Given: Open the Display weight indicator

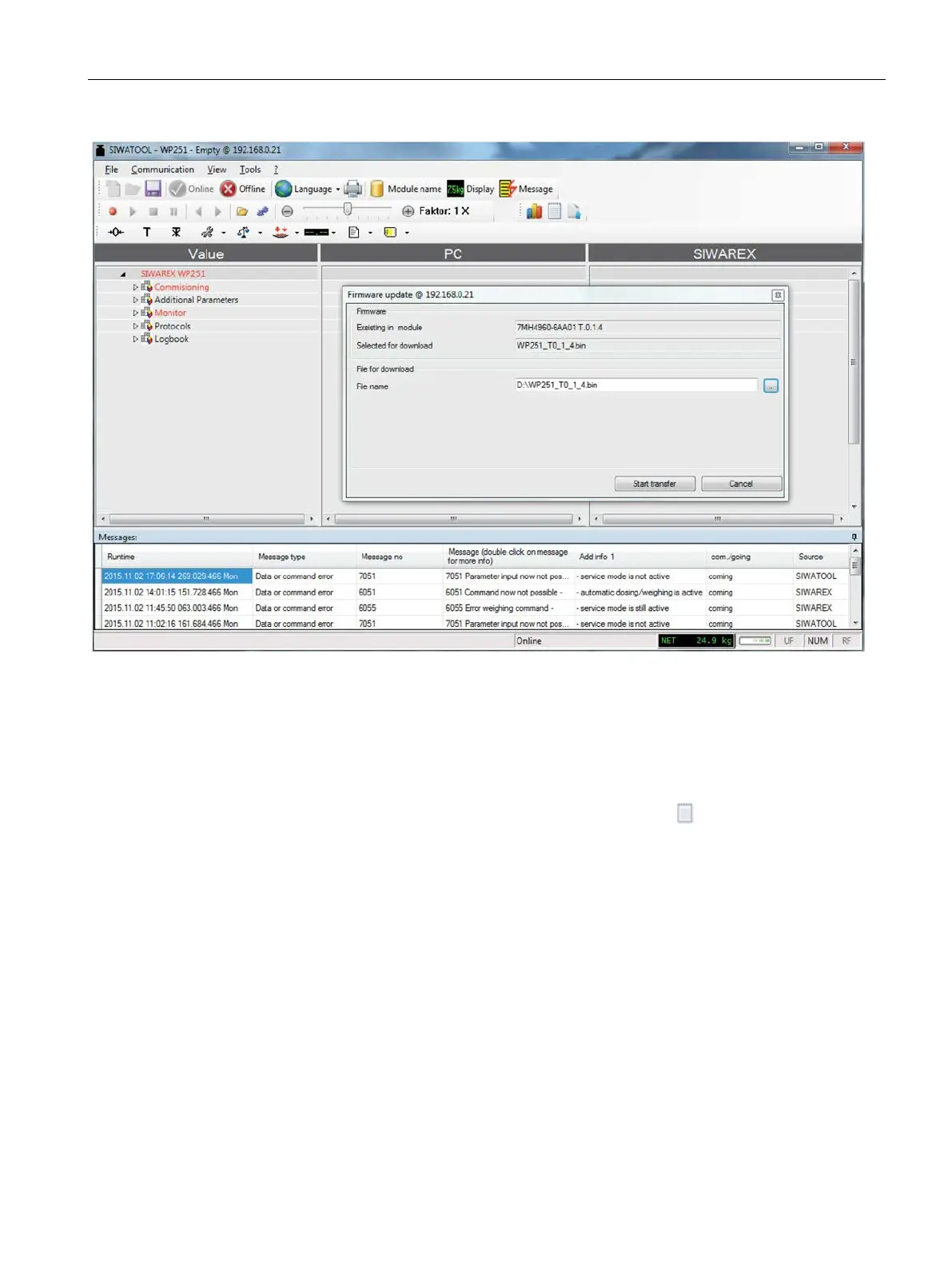Looking at the screenshot, I should click(471, 189).
